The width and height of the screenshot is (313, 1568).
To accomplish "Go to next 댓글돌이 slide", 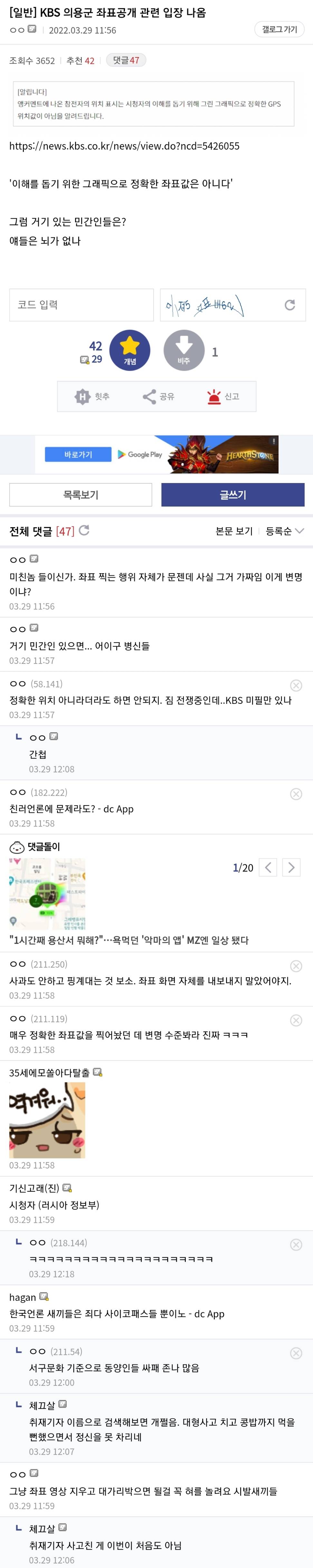I will tap(291, 867).
